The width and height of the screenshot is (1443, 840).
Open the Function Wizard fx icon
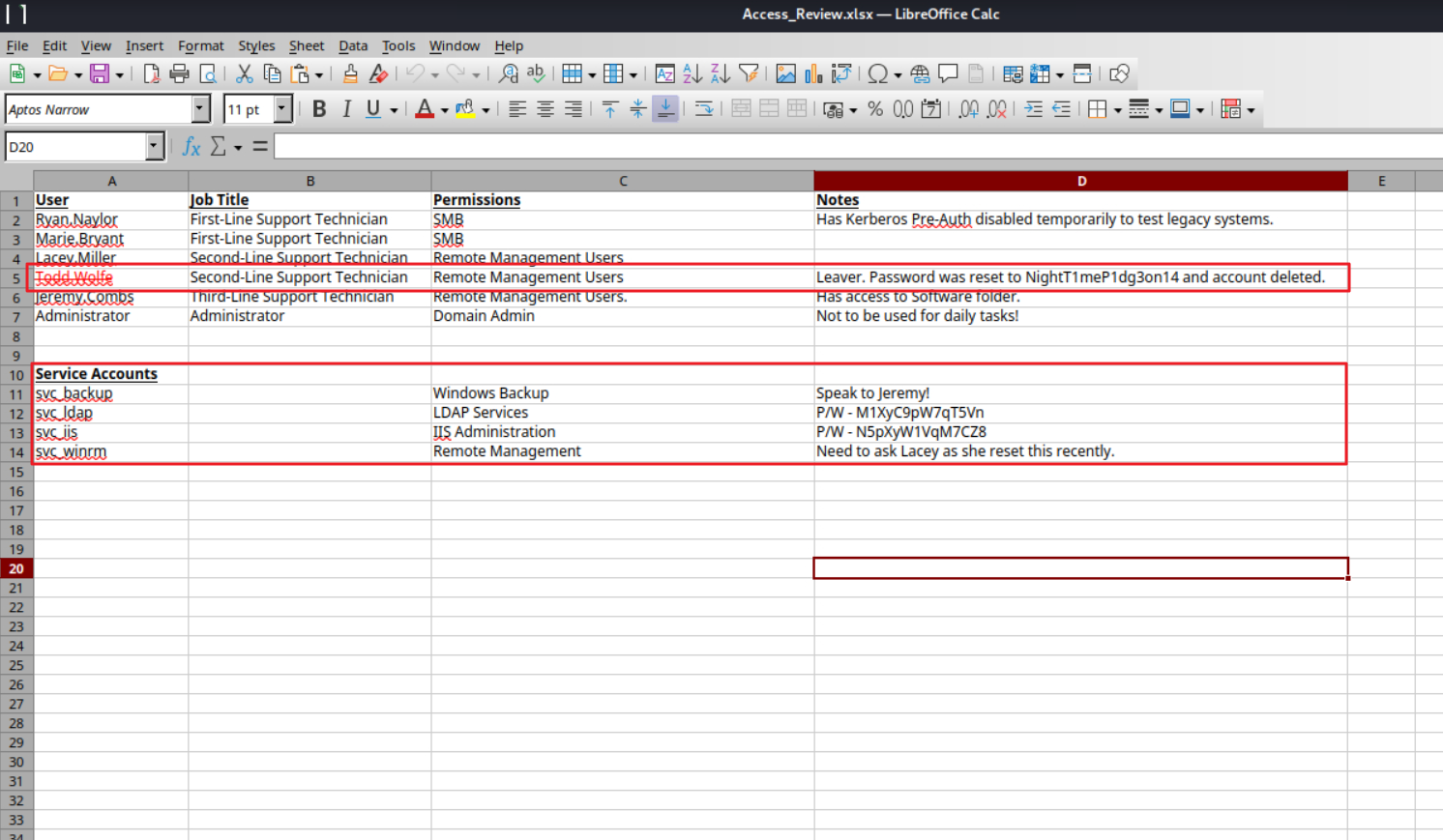point(191,147)
